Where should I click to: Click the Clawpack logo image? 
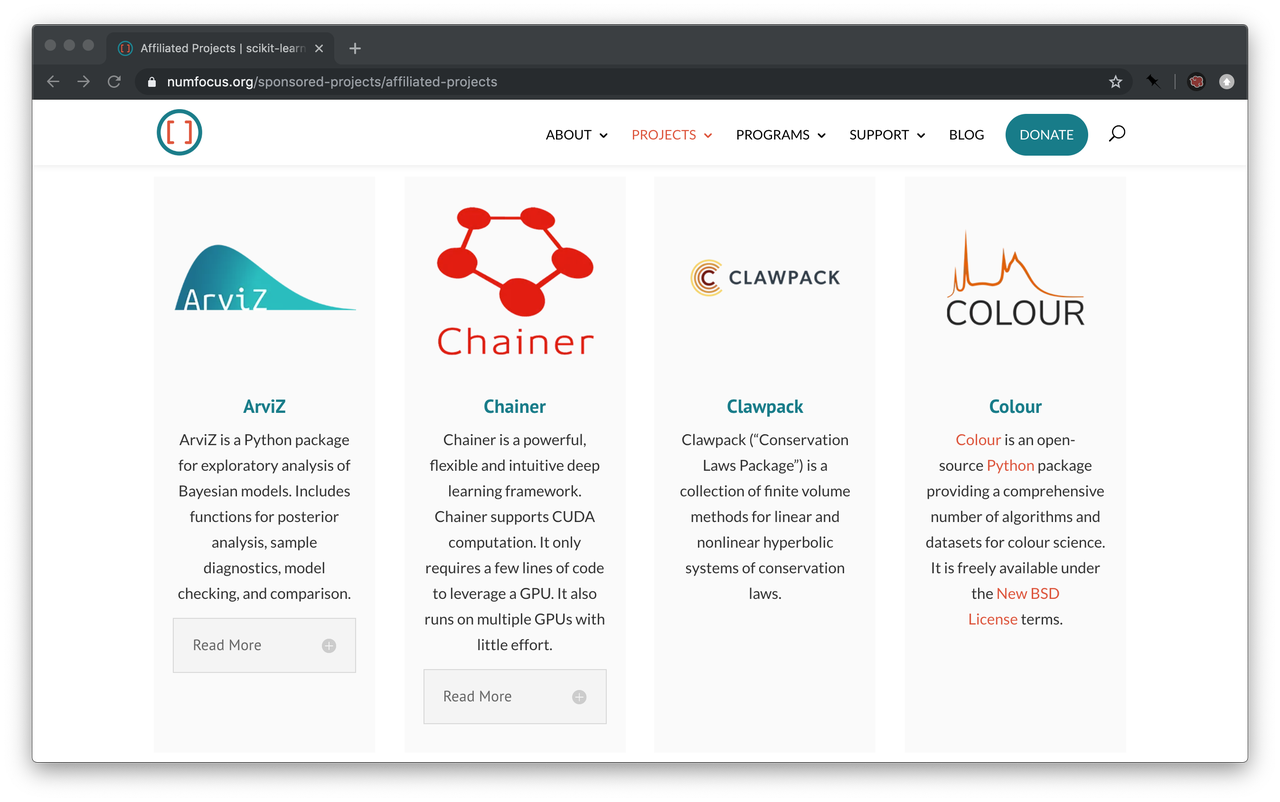(765, 278)
